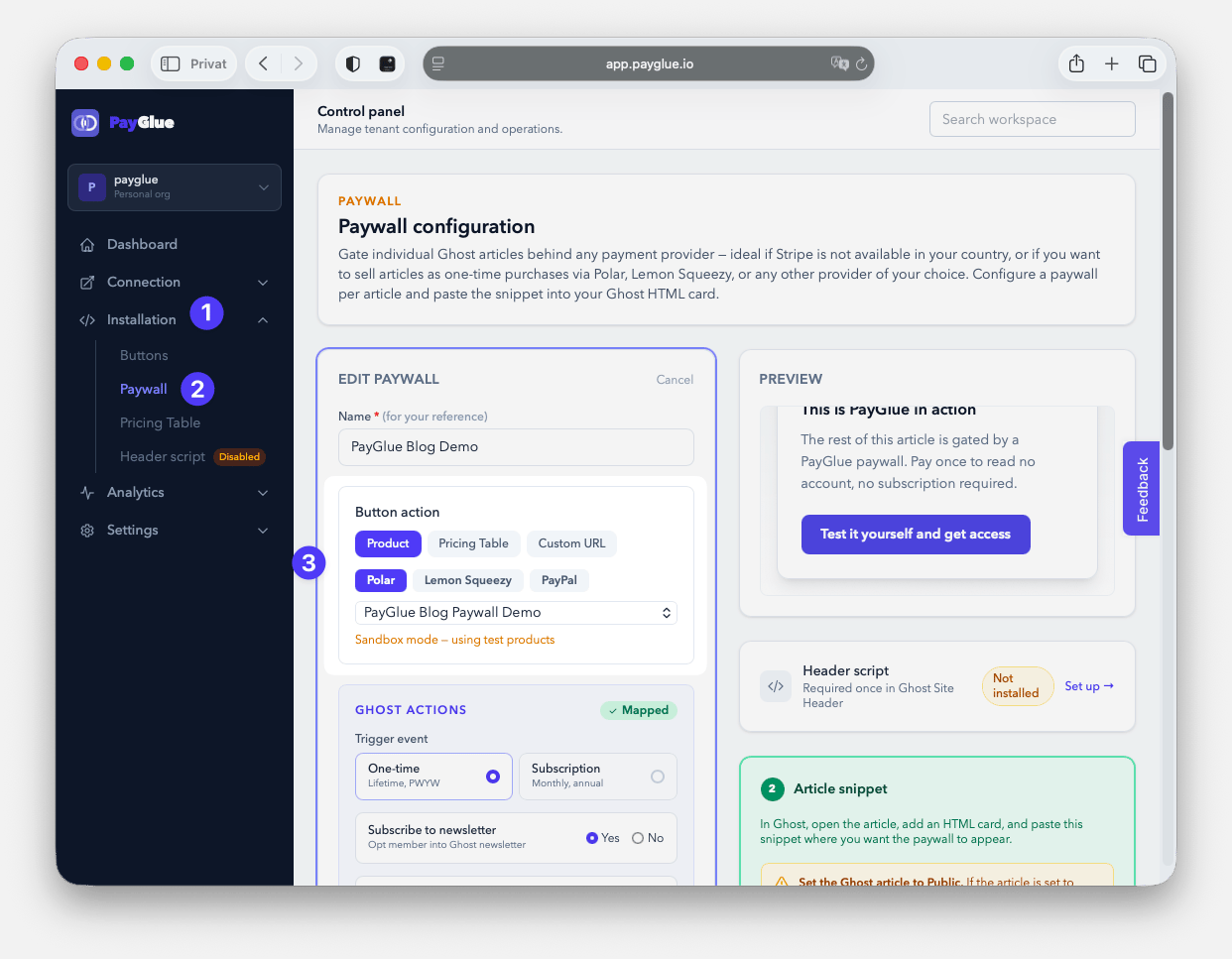1232x959 pixels.
Task: Click the Not installed status badge
Action: (x=1017, y=686)
